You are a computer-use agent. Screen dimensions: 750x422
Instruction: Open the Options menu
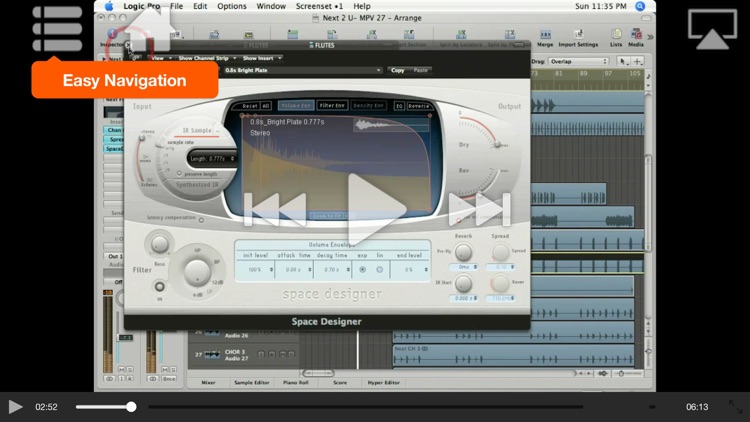pos(232,6)
